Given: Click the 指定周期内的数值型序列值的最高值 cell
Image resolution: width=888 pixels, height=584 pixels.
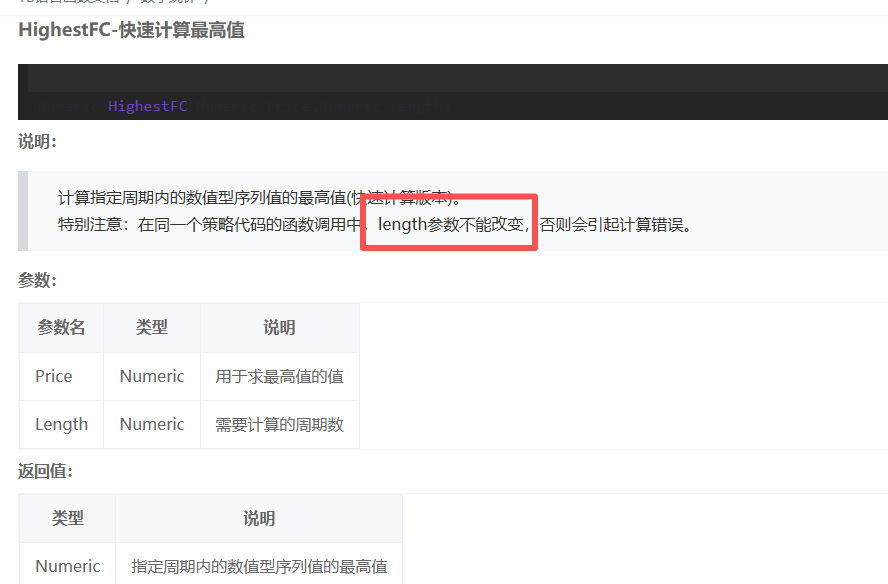Looking at the screenshot, I should point(259,567).
